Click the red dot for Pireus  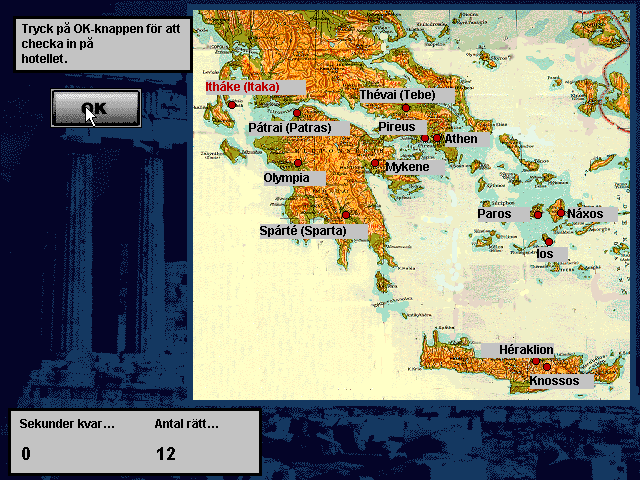tap(425, 138)
